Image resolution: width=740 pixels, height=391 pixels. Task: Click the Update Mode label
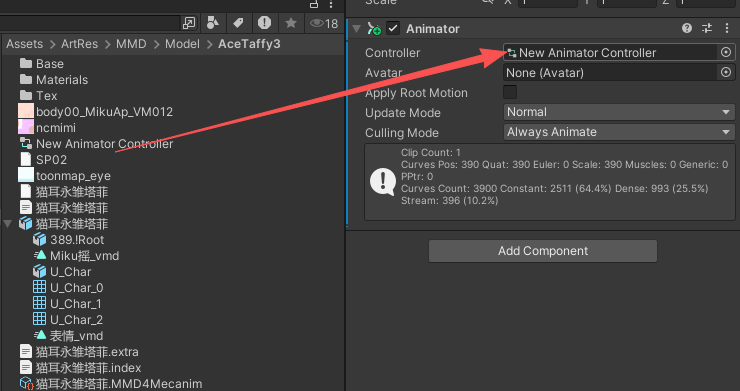pyautogui.click(x=403, y=113)
